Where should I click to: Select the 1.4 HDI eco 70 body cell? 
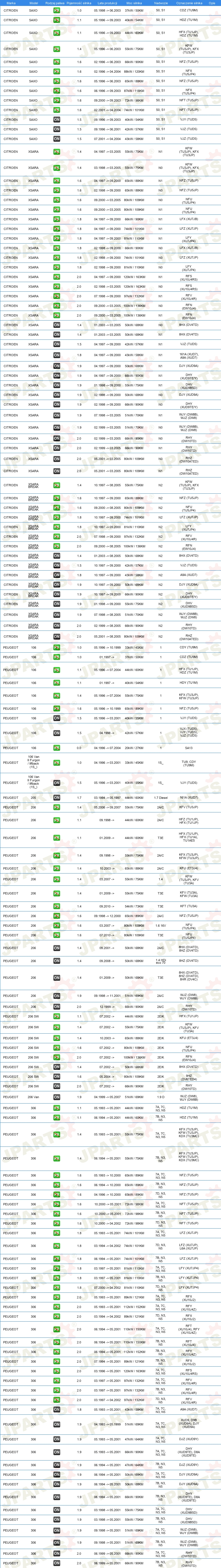point(161,962)
